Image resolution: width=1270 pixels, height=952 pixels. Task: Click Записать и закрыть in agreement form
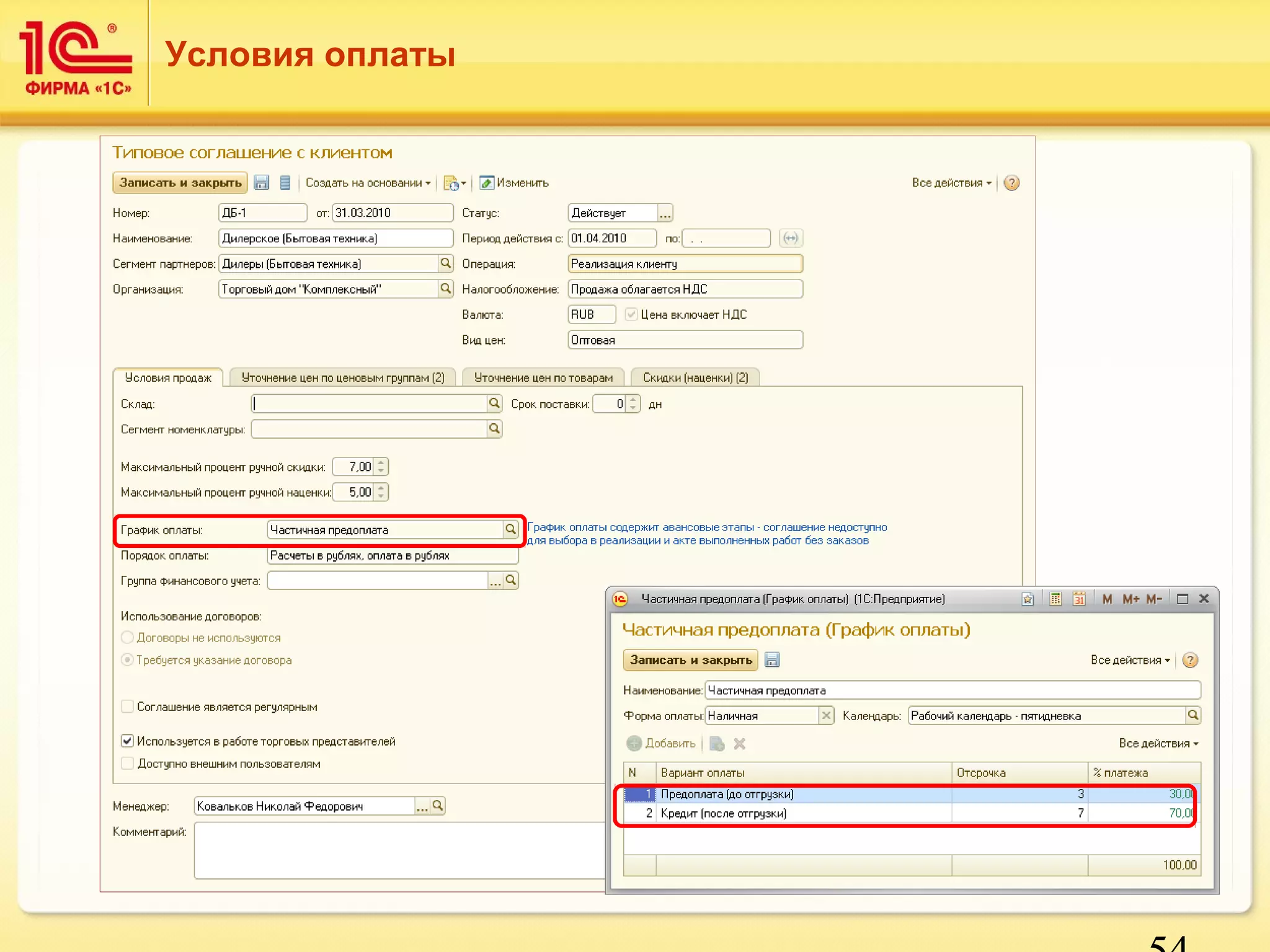point(180,183)
